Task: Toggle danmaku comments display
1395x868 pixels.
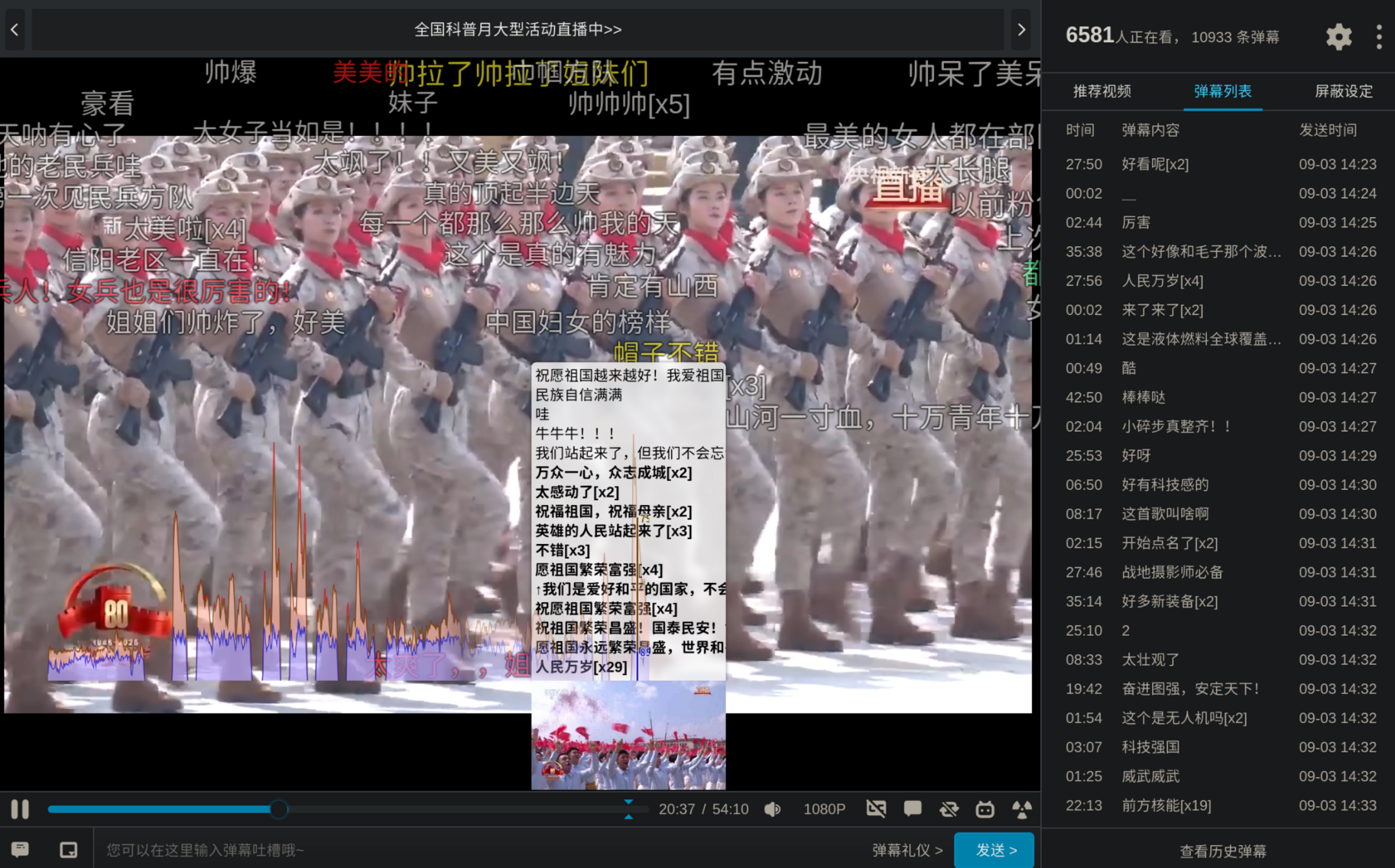Action: [x=912, y=809]
